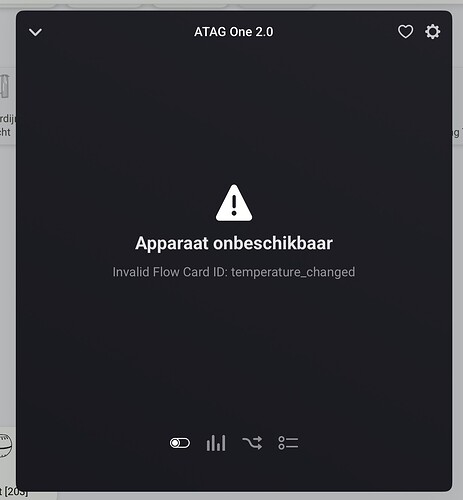Click empty dark area below error message
Viewport: 463px width, 500px height.
[234, 350]
